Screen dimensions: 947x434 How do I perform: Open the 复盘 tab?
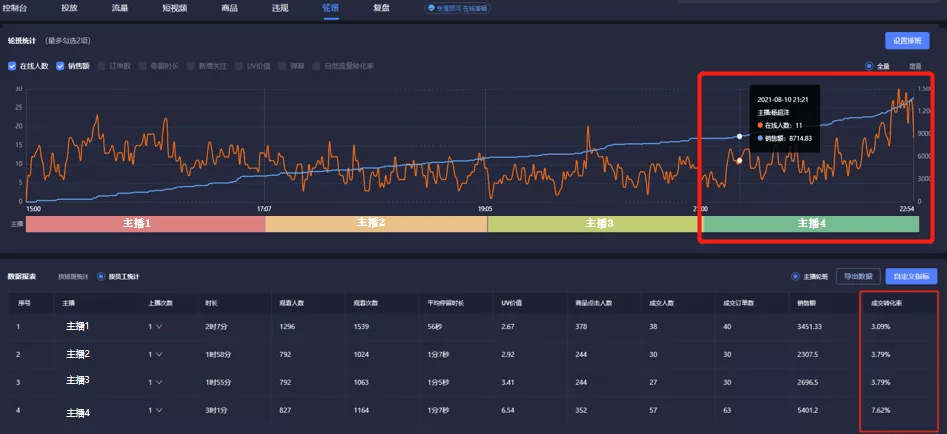pyautogui.click(x=381, y=7)
